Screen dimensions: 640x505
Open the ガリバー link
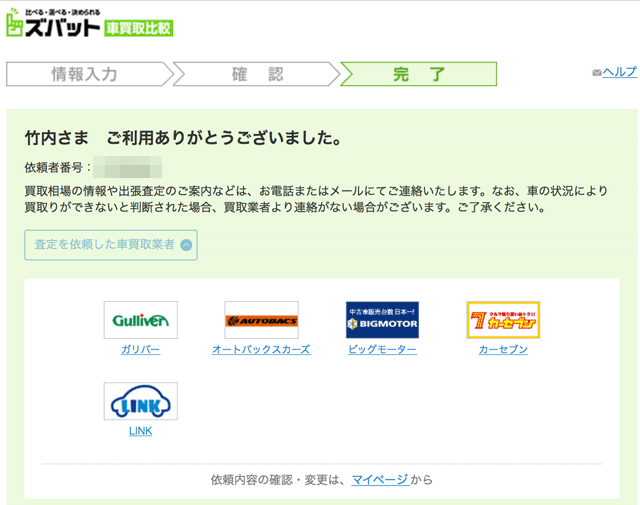tap(140, 349)
